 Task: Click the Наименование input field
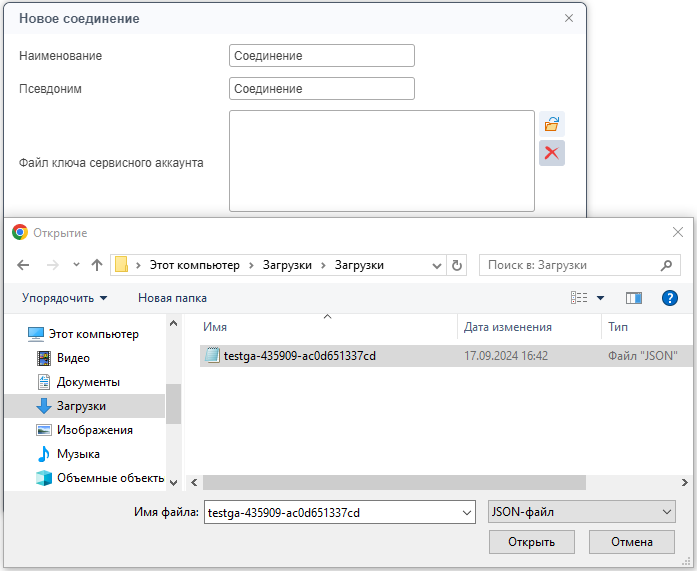pos(321,56)
